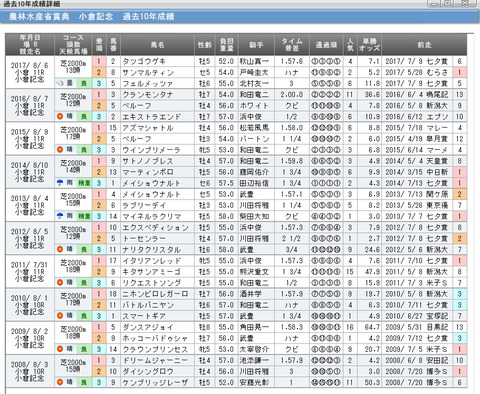Image resolution: width=480 pixels, height=394 pixels.
Task: Select the 2016/ 8/ 7 小倉記念 race cell
Action: (x=30, y=105)
